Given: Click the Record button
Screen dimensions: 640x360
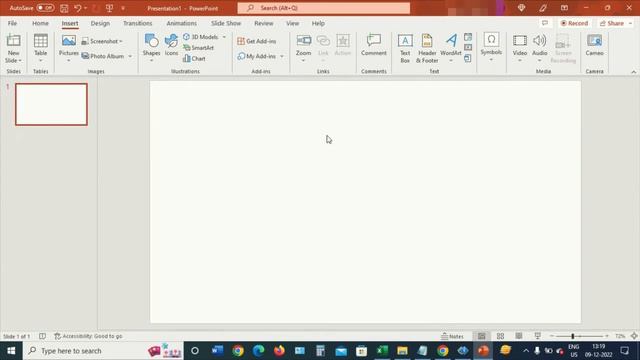Looking at the screenshot, I should (x=574, y=23).
